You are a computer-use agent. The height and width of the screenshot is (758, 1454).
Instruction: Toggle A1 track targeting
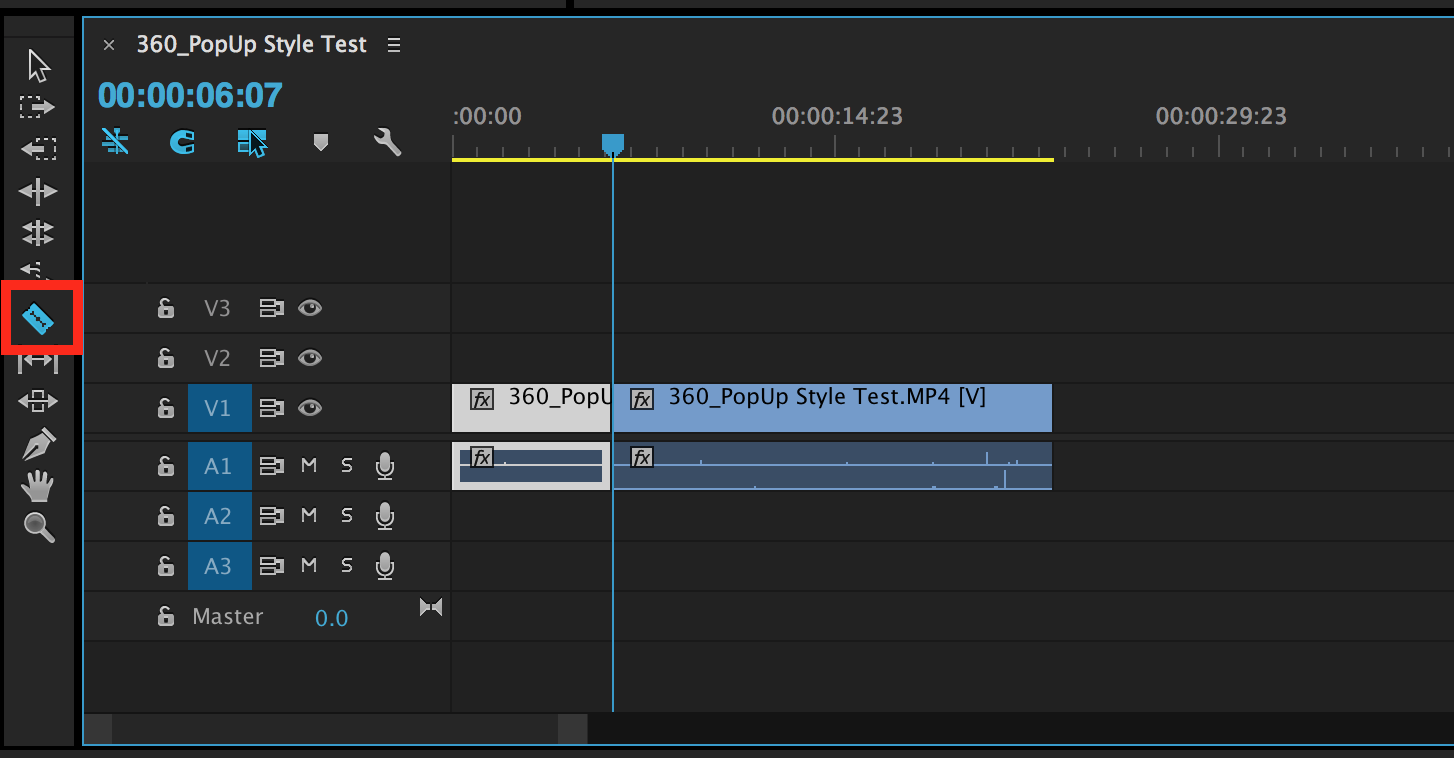coord(219,466)
